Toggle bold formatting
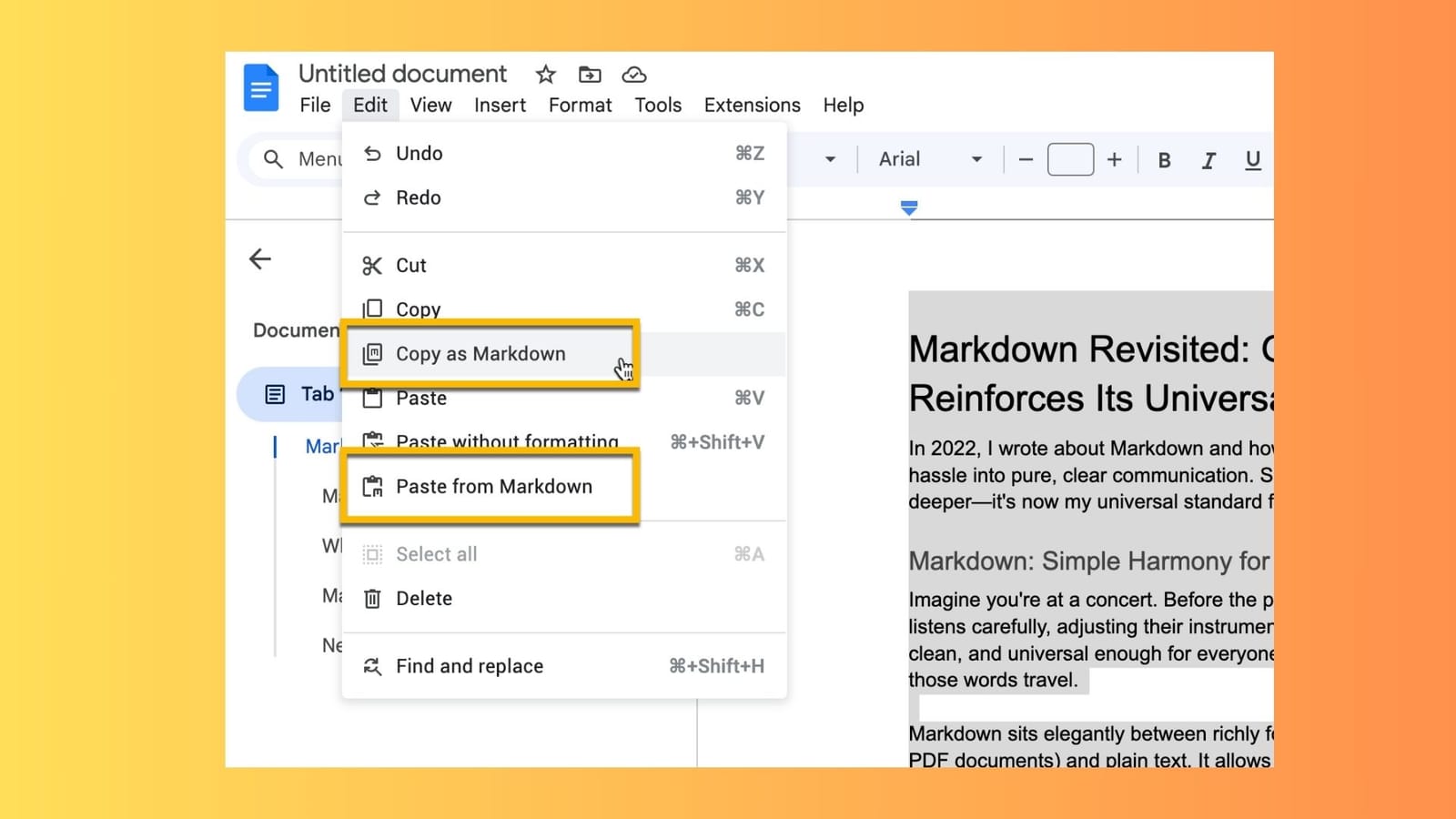 pyautogui.click(x=1164, y=159)
